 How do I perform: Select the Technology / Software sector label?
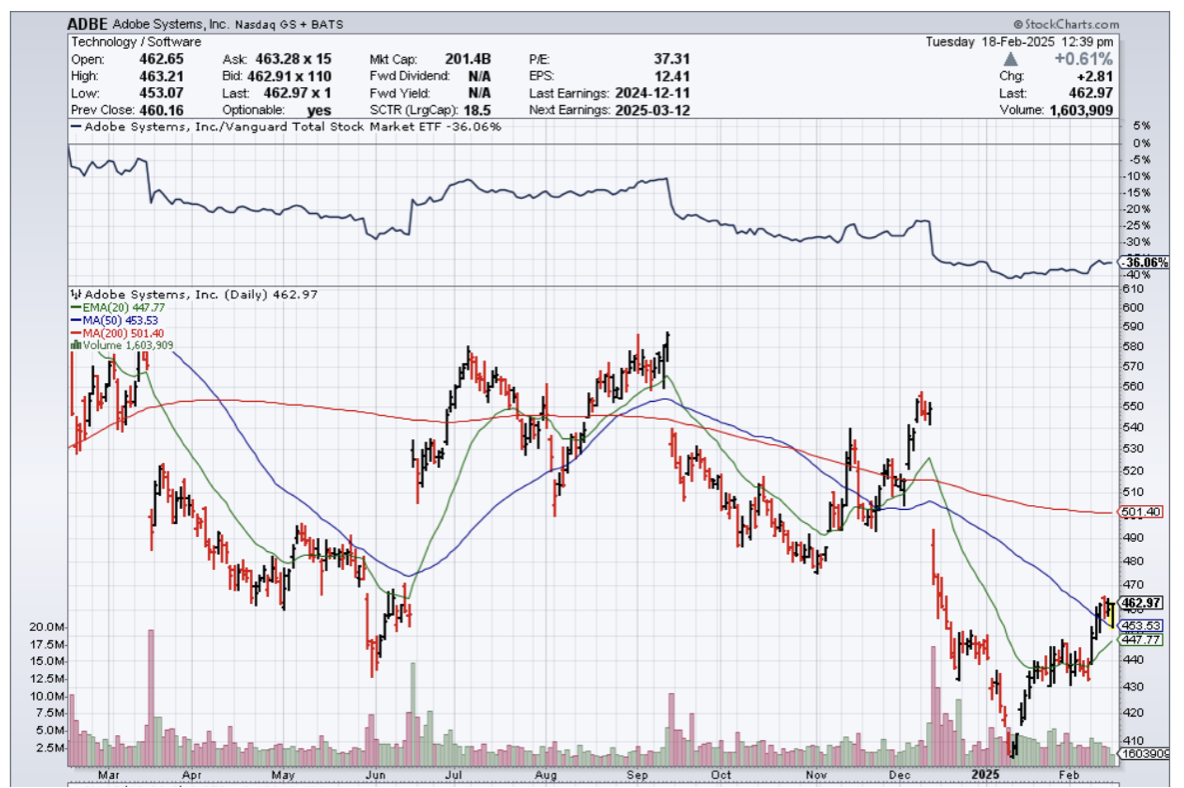136,42
